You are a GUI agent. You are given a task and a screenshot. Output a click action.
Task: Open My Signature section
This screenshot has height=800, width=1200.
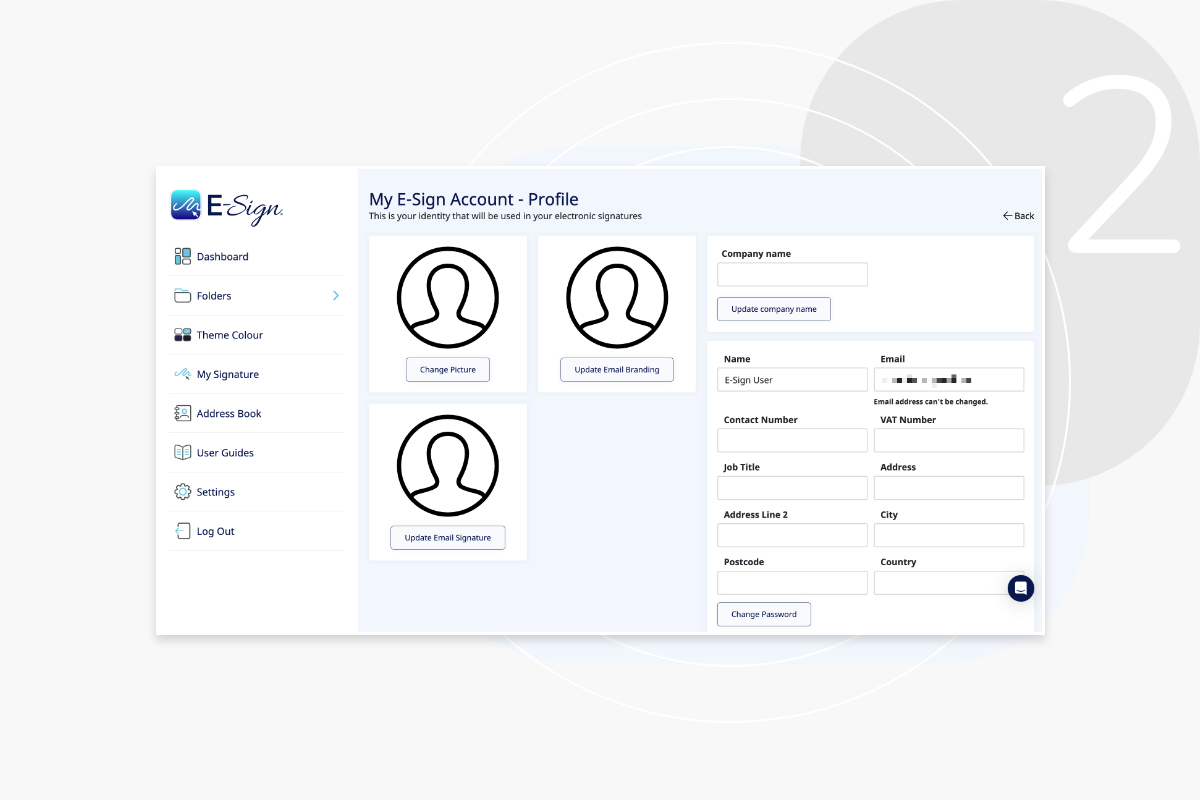(256, 374)
